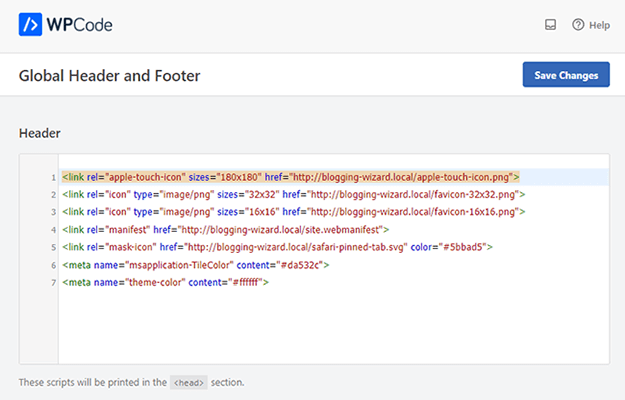Click the Help question mark icon

(x=578, y=25)
